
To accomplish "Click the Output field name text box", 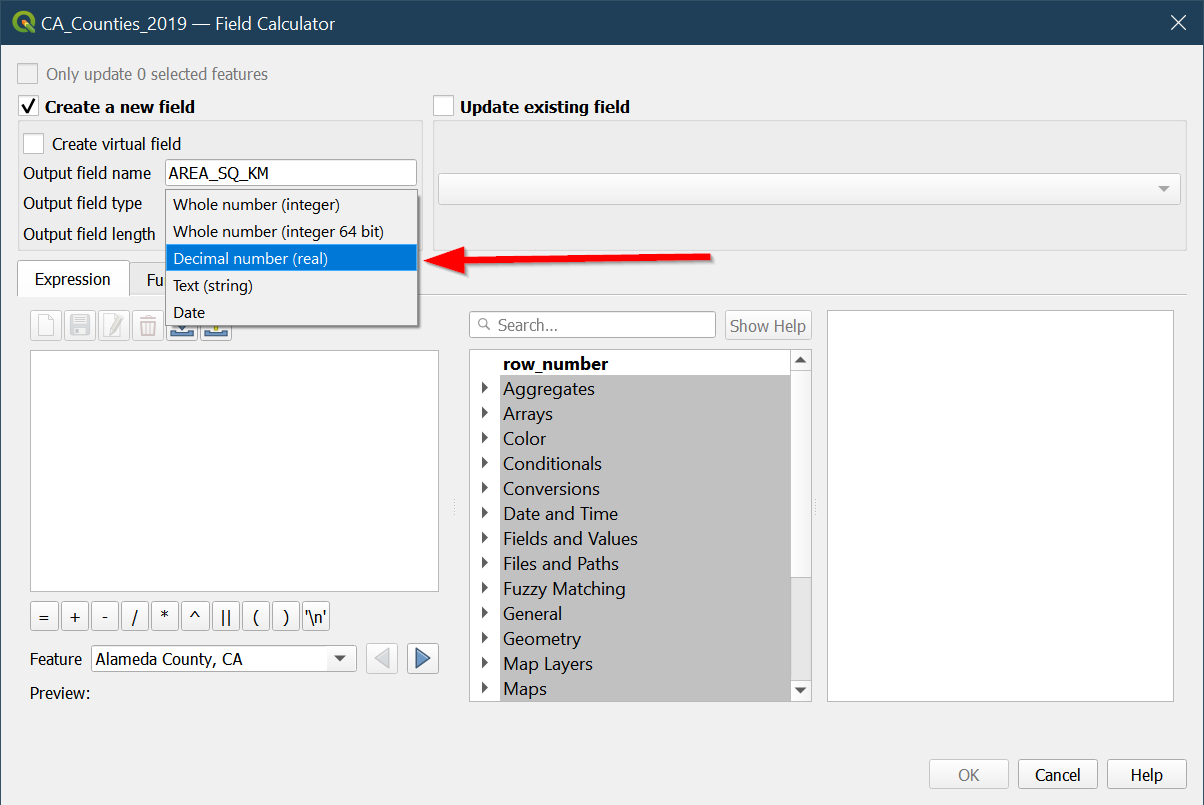I will (x=290, y=173).
